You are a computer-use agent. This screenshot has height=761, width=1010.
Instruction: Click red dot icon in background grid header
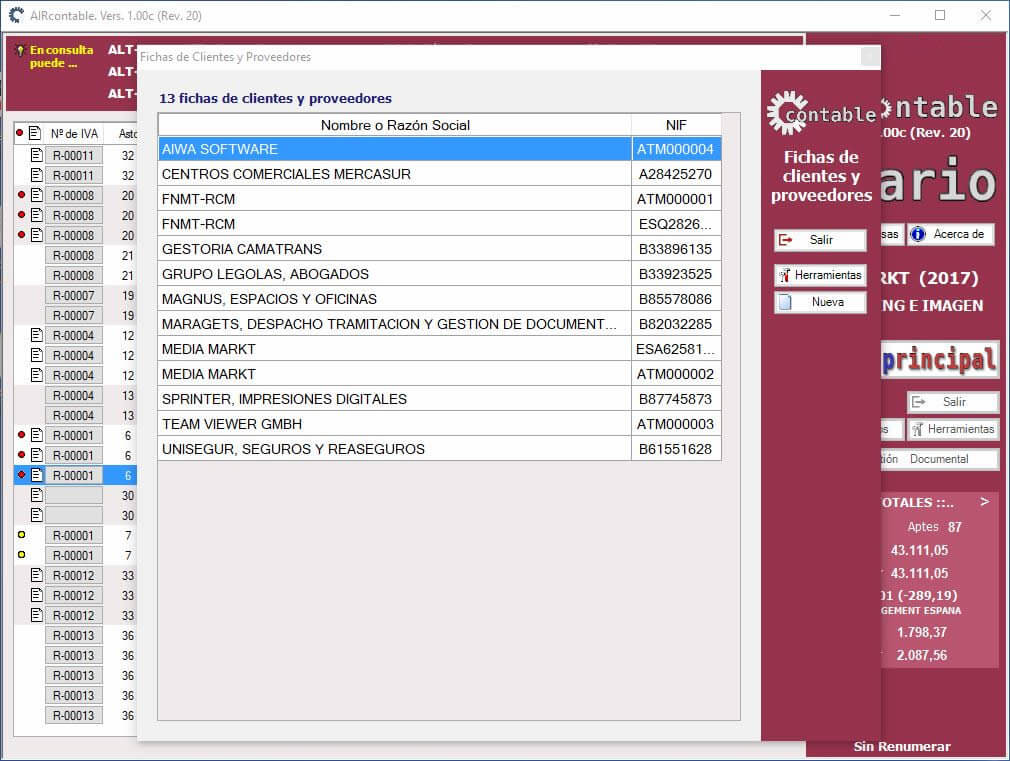click(x=20, y=133)
